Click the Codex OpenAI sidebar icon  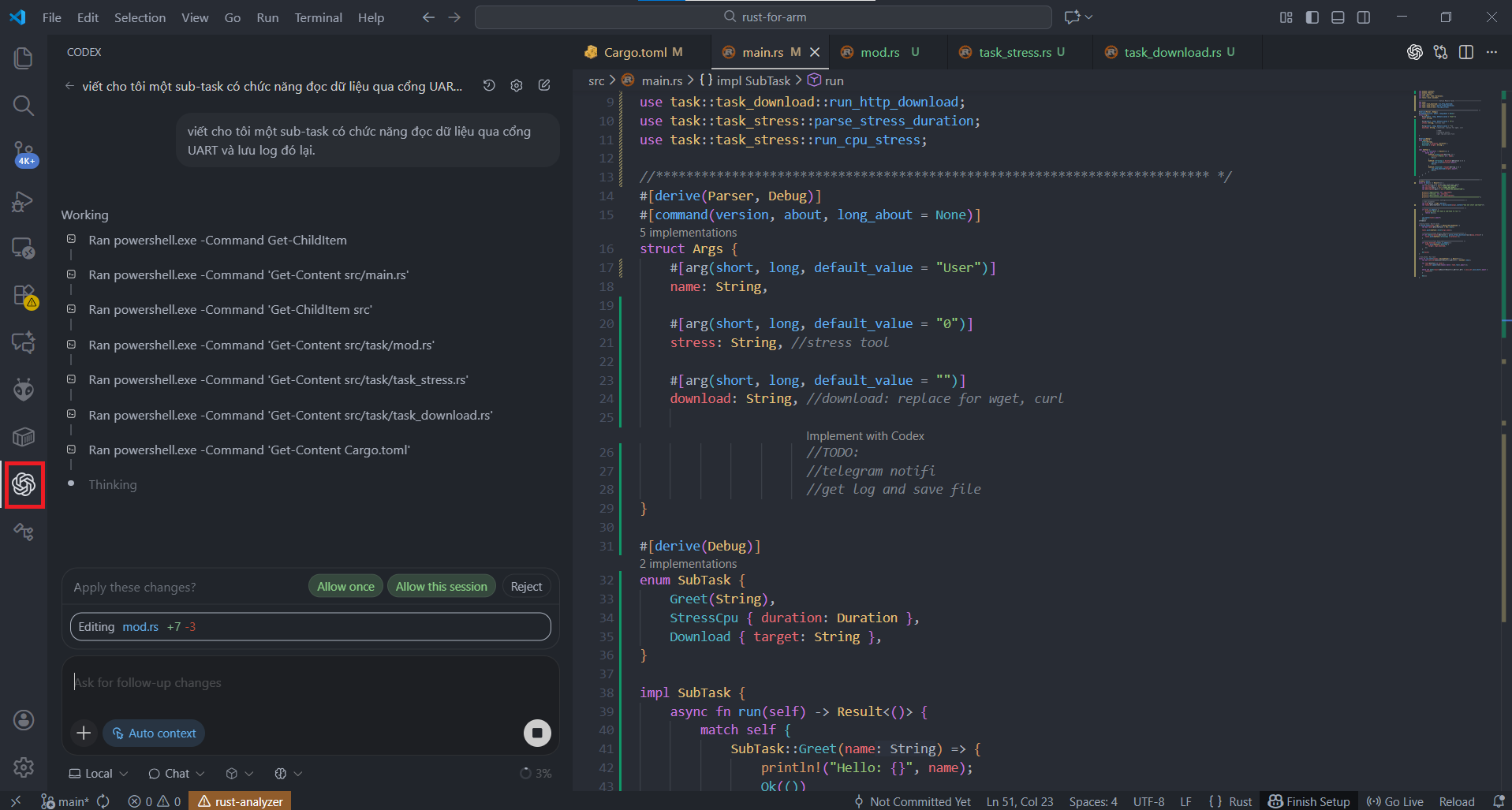point(24,484)
